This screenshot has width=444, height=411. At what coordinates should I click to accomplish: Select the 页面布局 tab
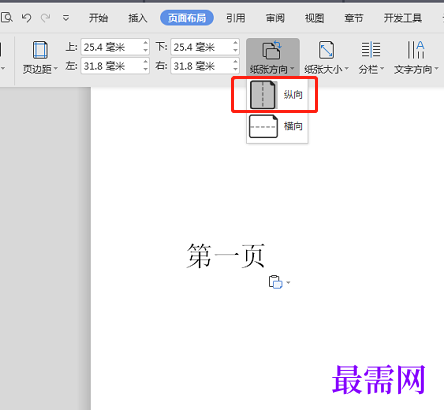tap(187, 18)
